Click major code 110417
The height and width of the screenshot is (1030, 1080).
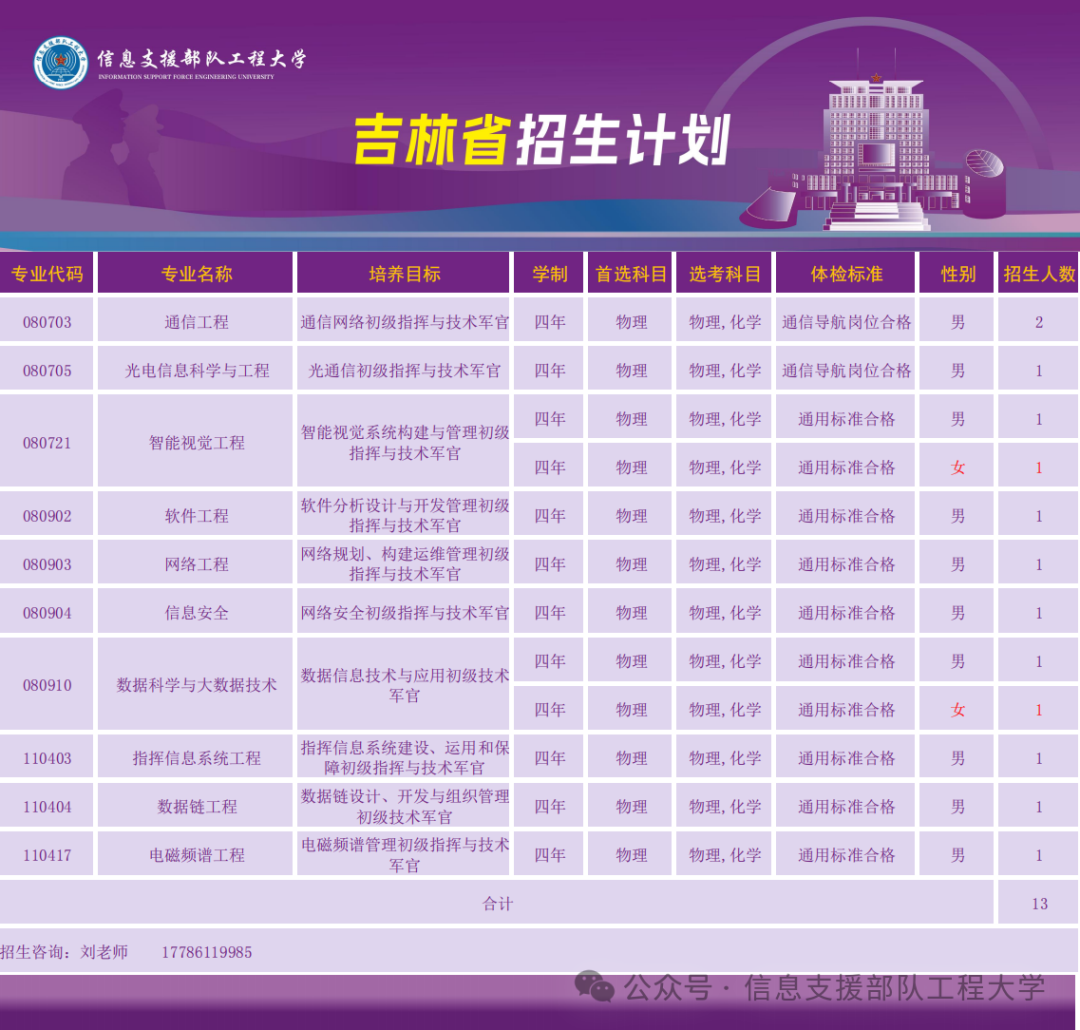click(47, 855)
